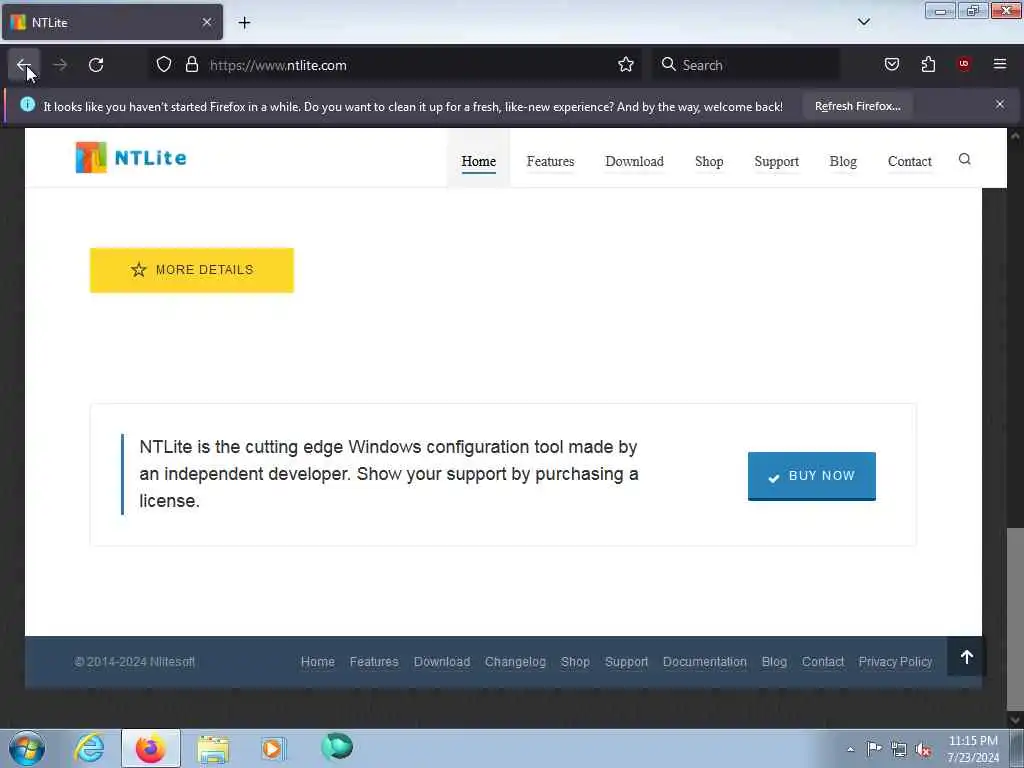
Task: Open the website search magnifier icon
Action: 964,159
